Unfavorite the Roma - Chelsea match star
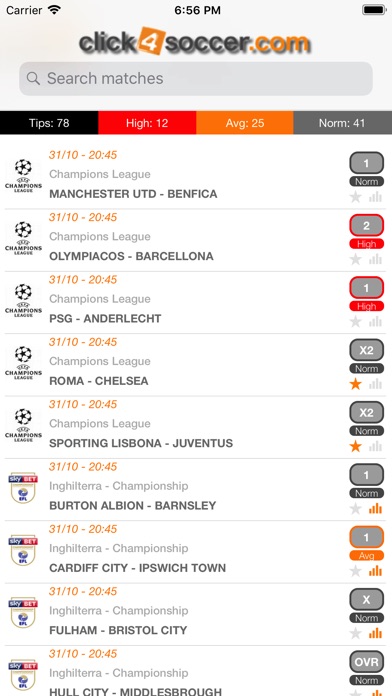Screen dimensions: 392x696 [x=355, y=384]
